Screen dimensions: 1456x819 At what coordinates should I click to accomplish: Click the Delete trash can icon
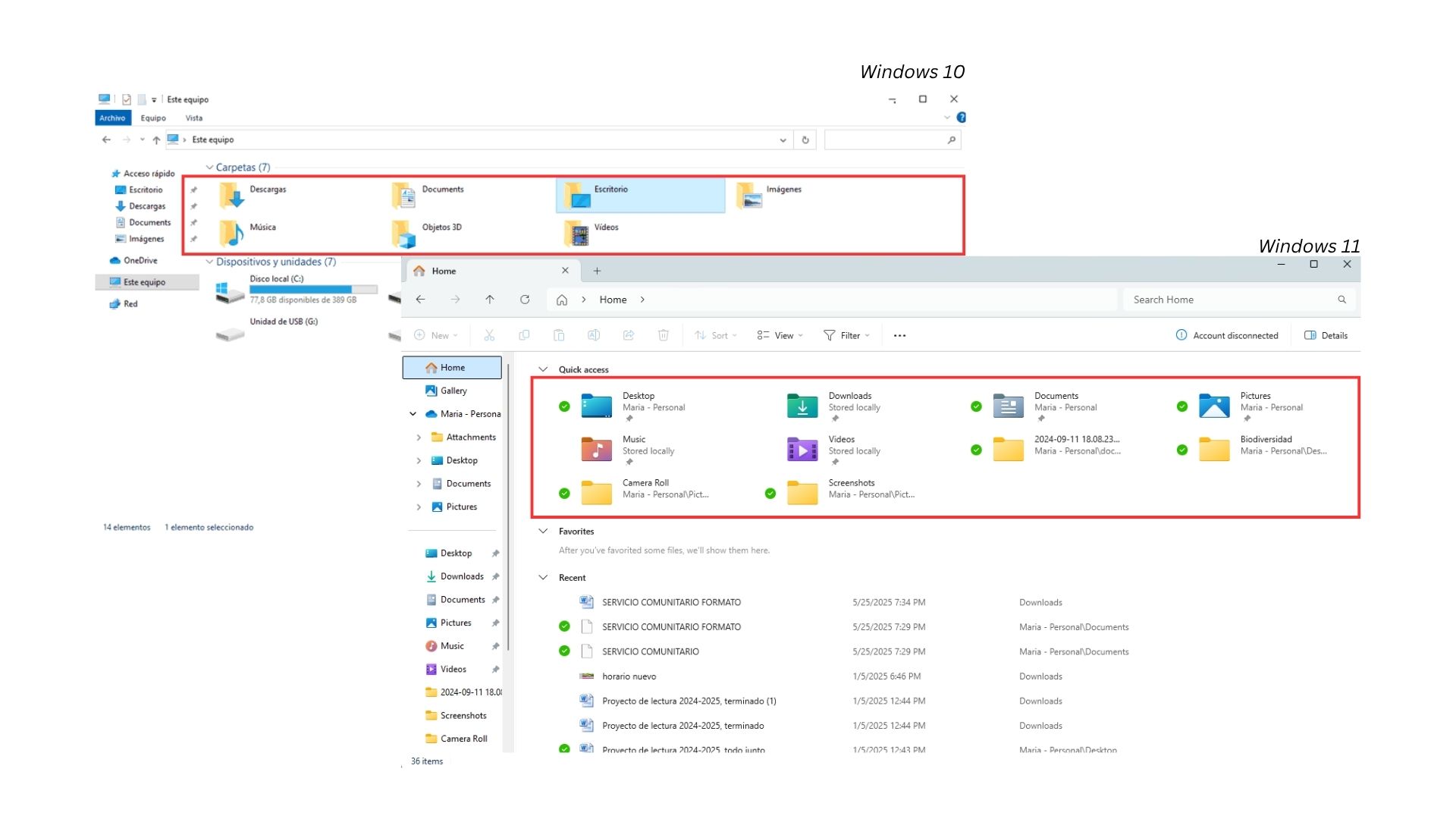tap(664, 335)
